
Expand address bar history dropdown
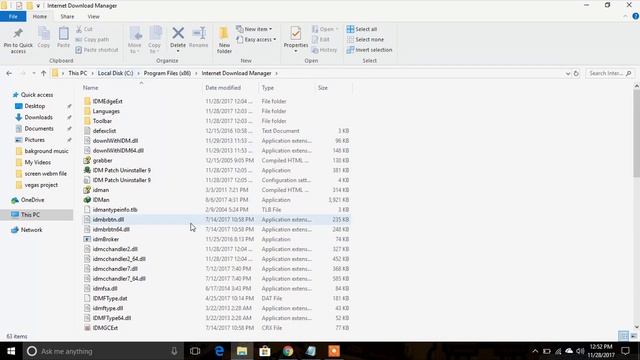[x=568, y=74]
